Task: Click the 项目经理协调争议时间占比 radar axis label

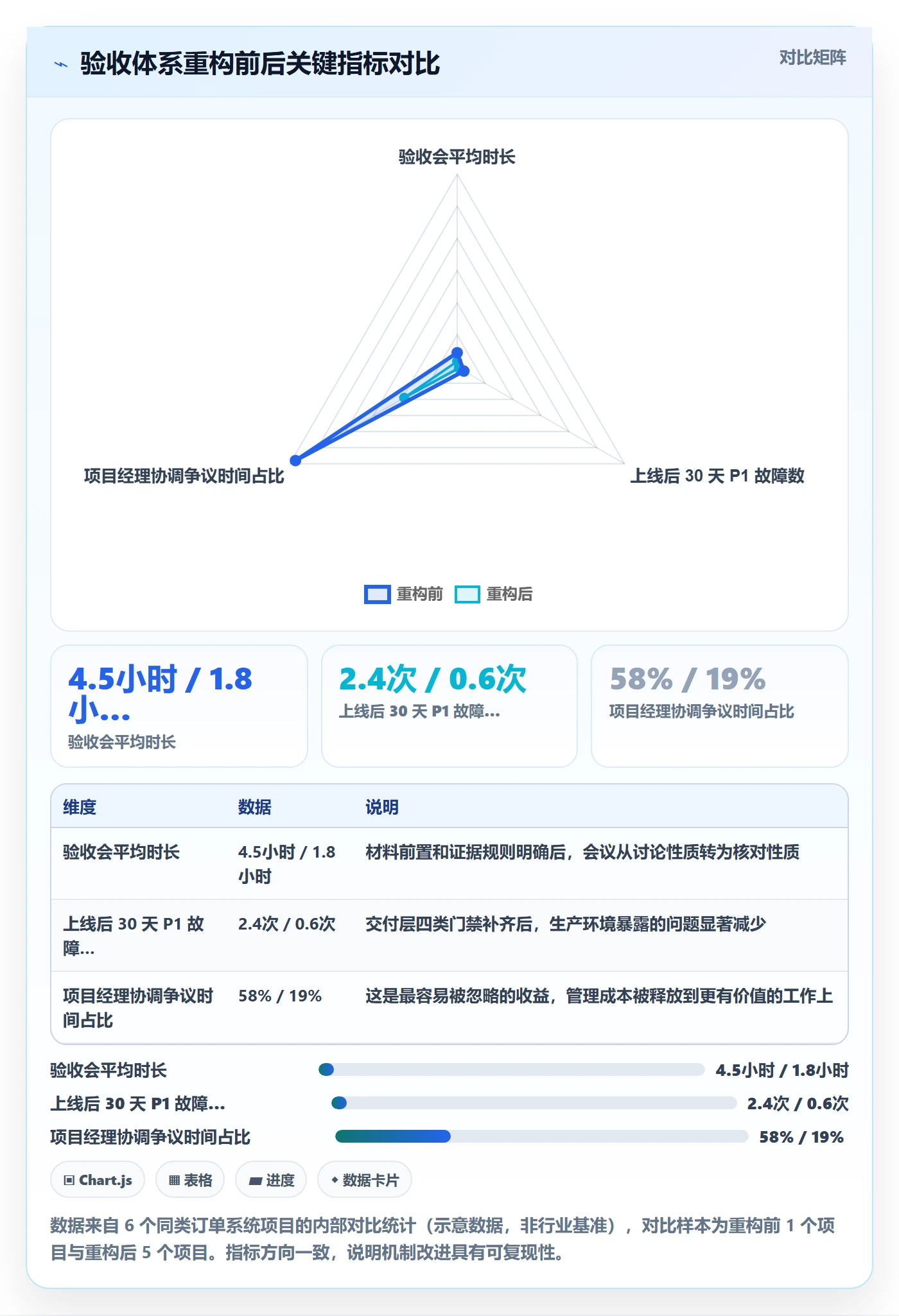Action: coord(184,476)
